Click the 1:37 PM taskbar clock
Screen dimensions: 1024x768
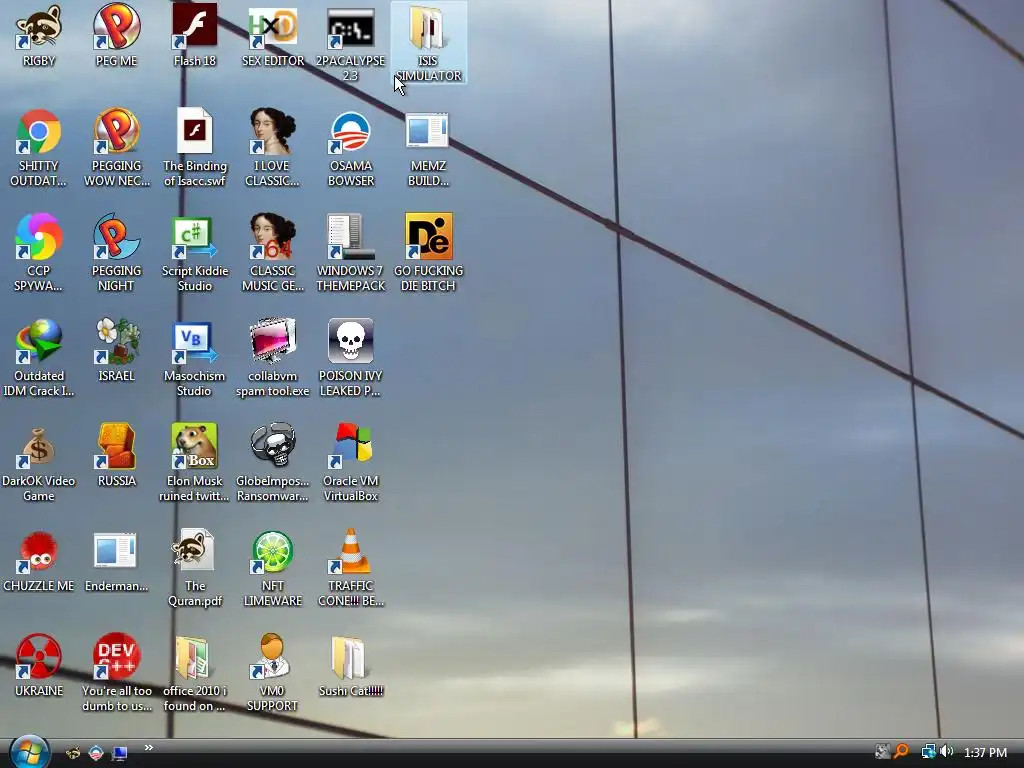985,752
